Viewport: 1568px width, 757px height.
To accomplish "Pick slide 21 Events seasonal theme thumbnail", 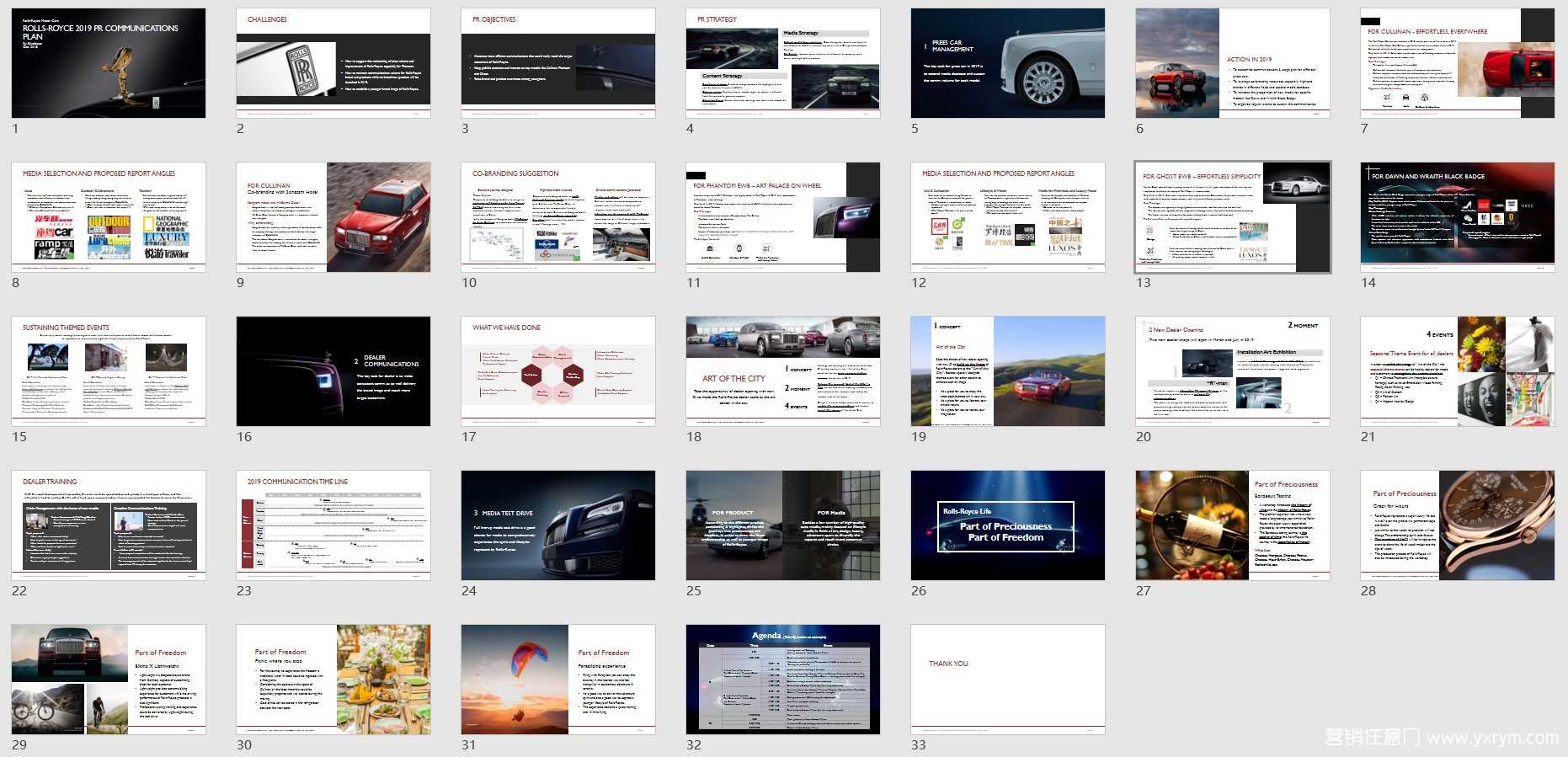I will coord(1458,371).
